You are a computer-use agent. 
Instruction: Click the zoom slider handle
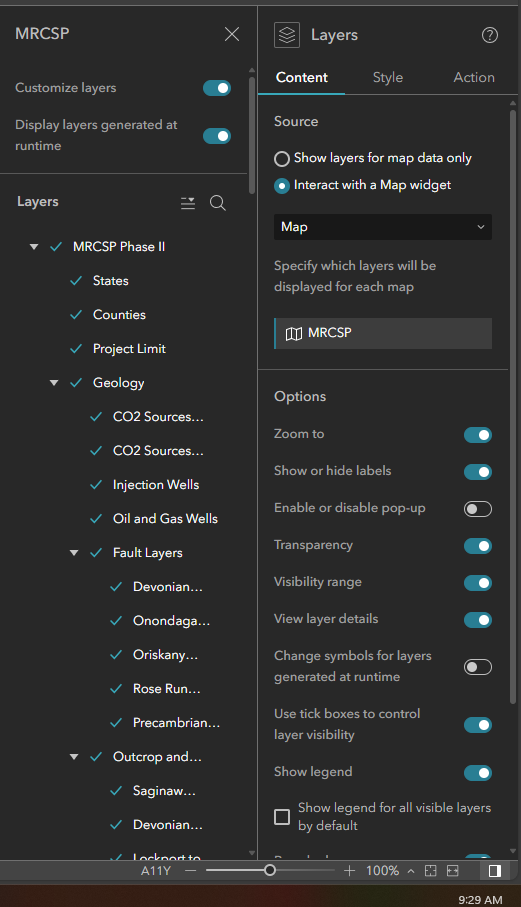(269, 870)
